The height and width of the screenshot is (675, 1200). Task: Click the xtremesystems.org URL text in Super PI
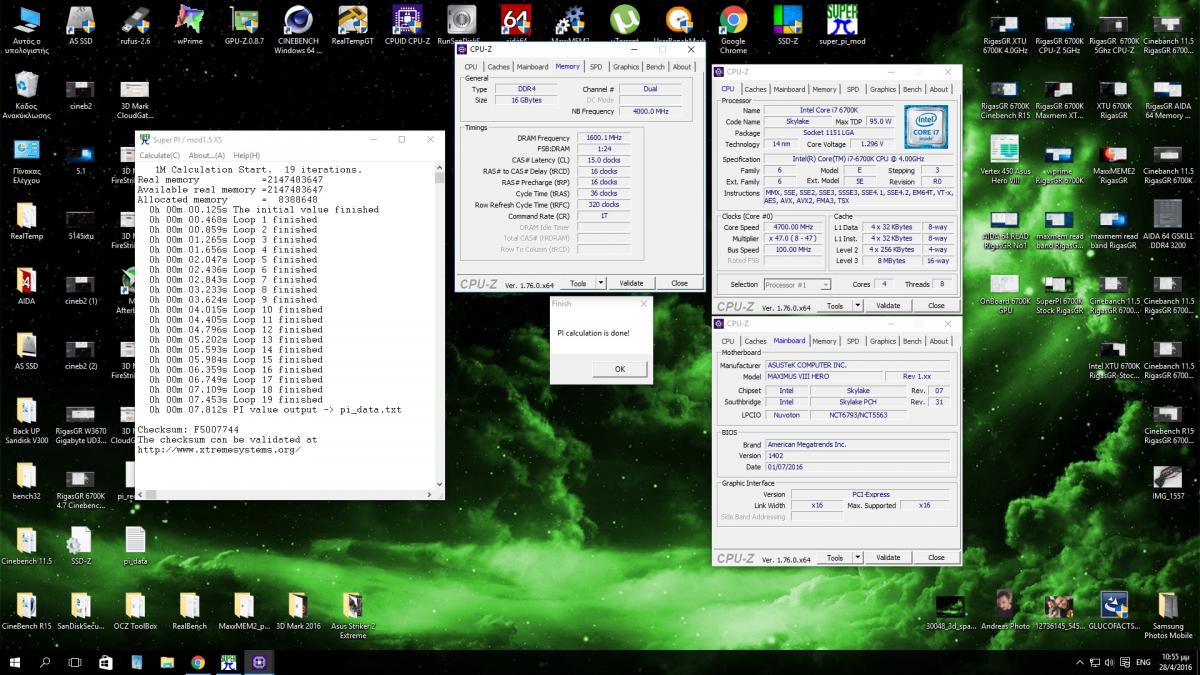click(219, 449)
